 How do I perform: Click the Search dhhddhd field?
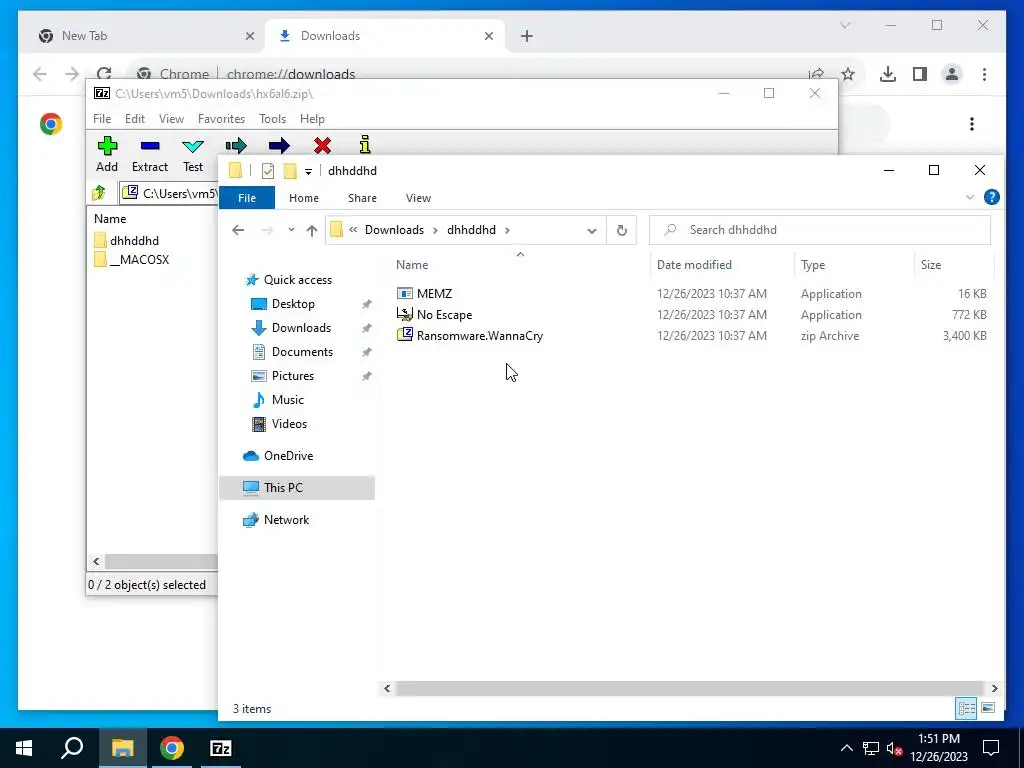820,230
